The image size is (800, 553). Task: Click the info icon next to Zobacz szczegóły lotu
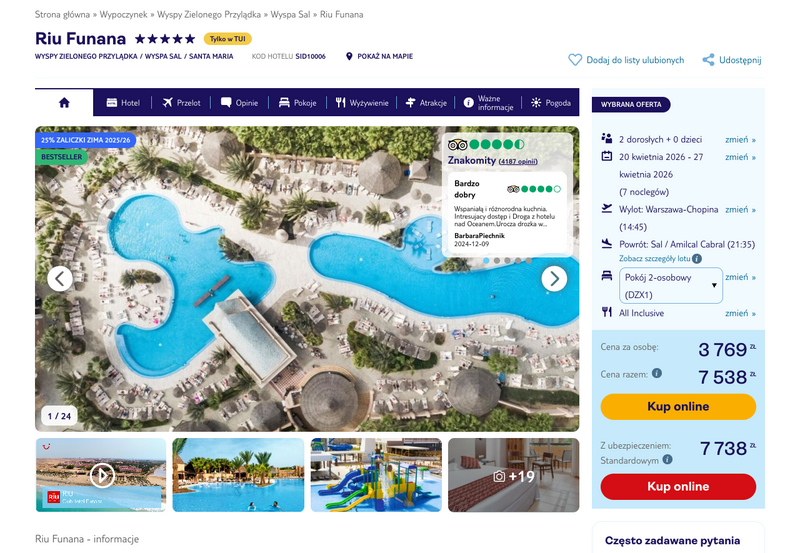click(697, 259)
